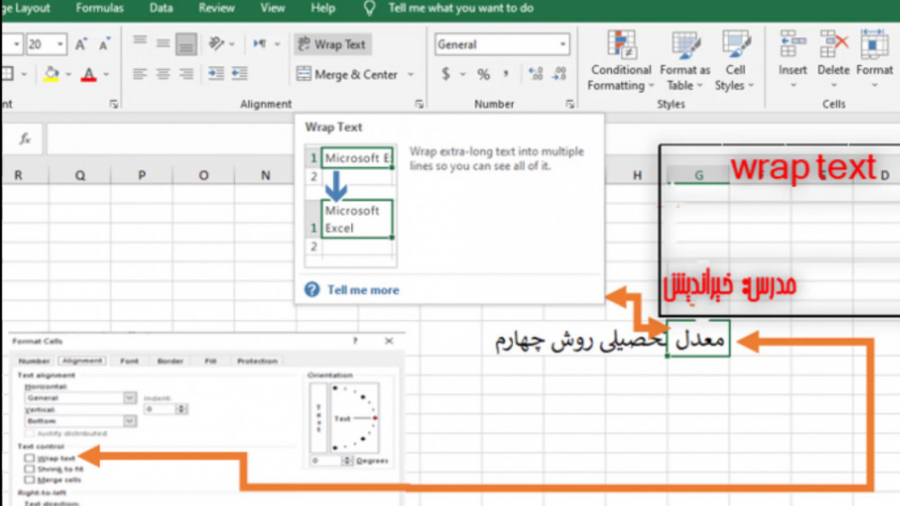
Task: Open the Font group dialog launcher
Action: tap(114, 104)
